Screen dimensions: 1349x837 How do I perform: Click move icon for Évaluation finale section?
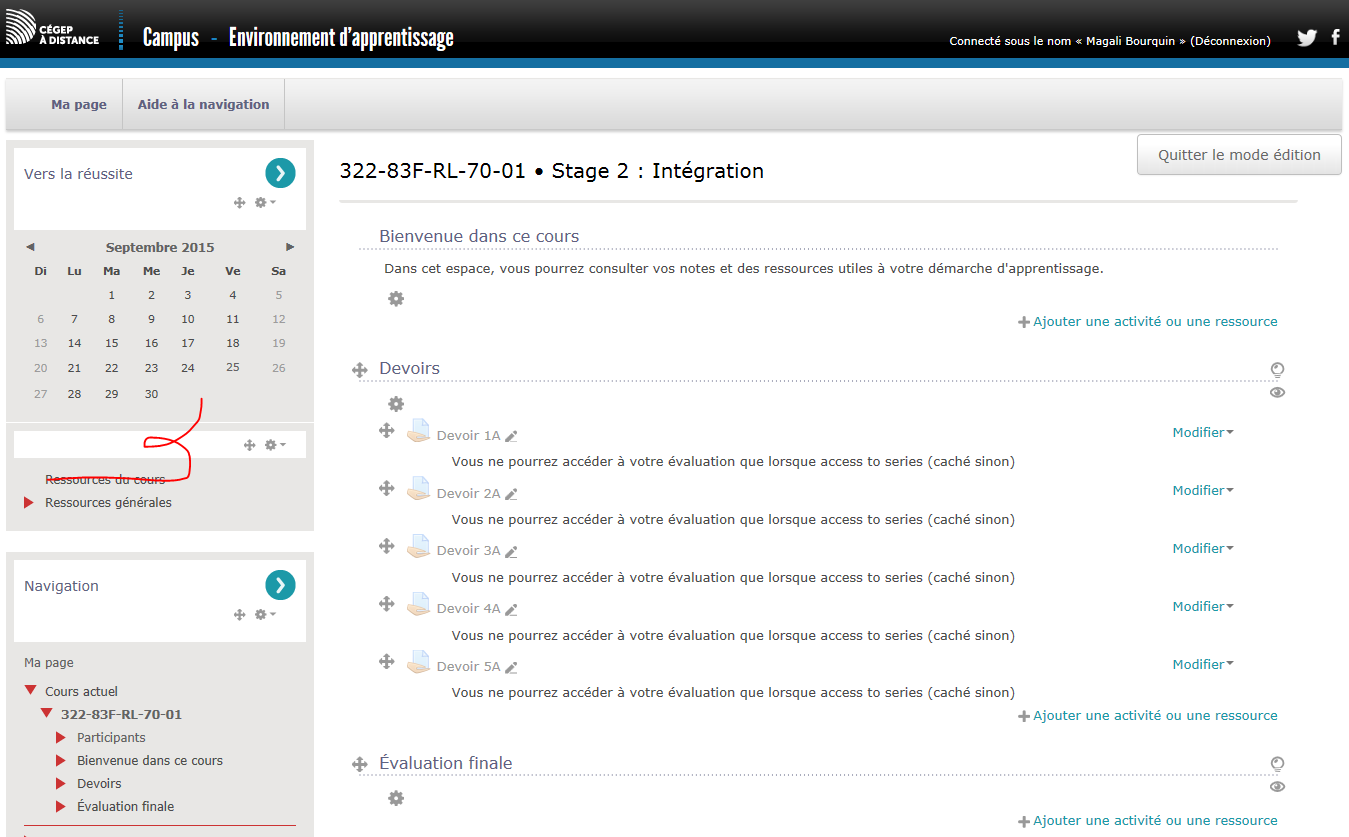pos(360,765)
